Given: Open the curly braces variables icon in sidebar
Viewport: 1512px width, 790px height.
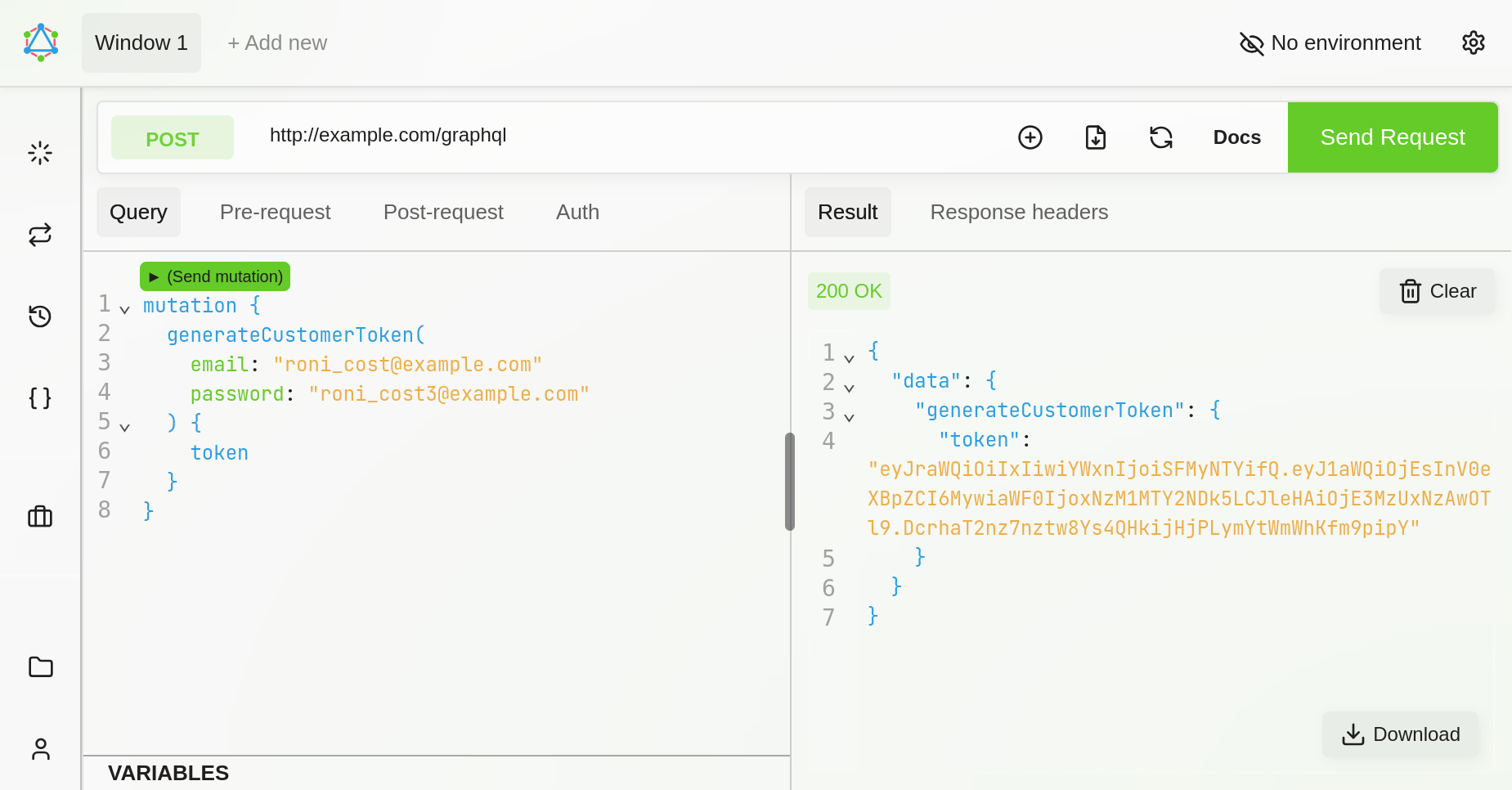Looking at the screenshot, I should 40,398.
